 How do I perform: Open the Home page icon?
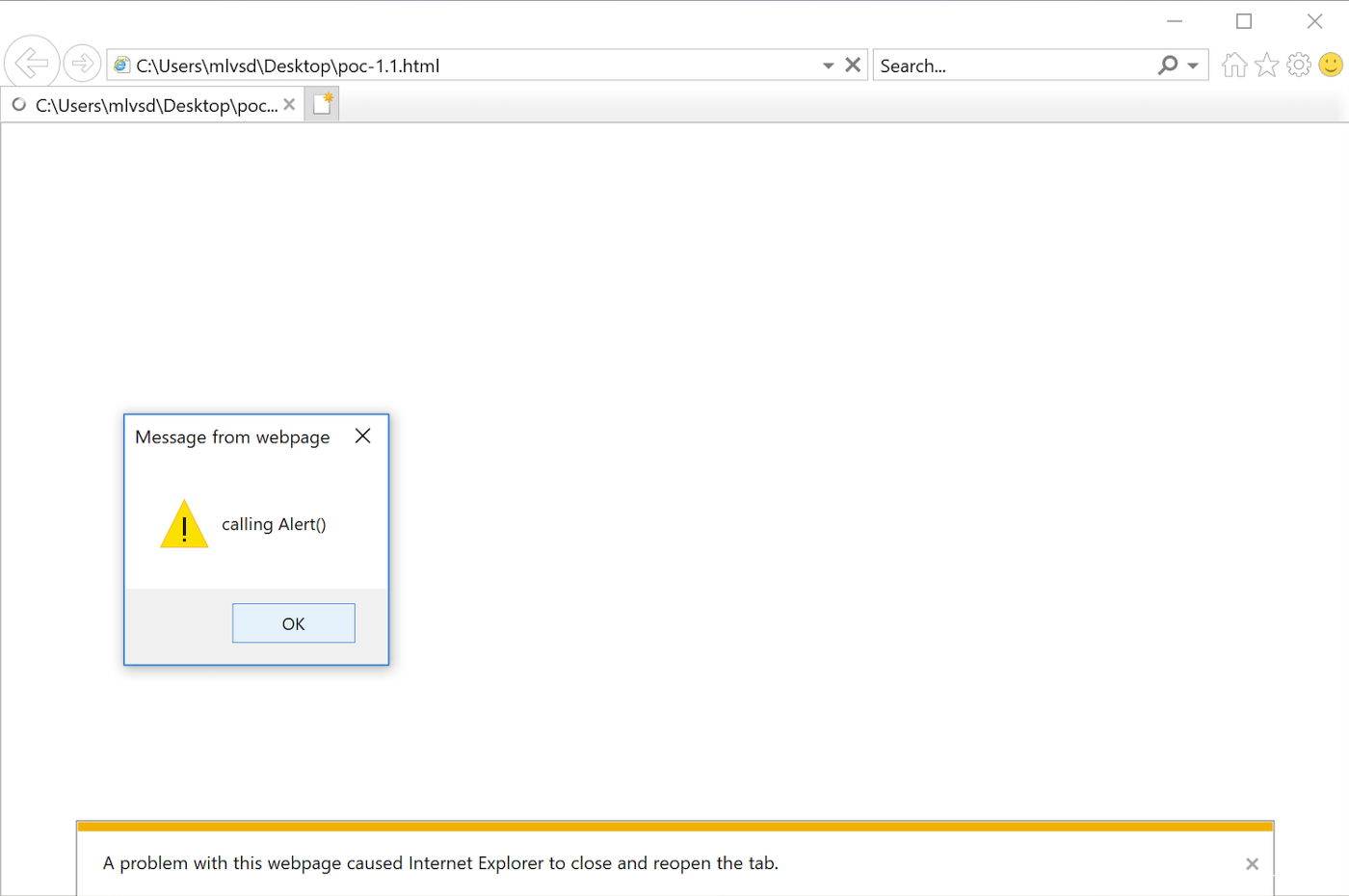tap(1234, 66)
